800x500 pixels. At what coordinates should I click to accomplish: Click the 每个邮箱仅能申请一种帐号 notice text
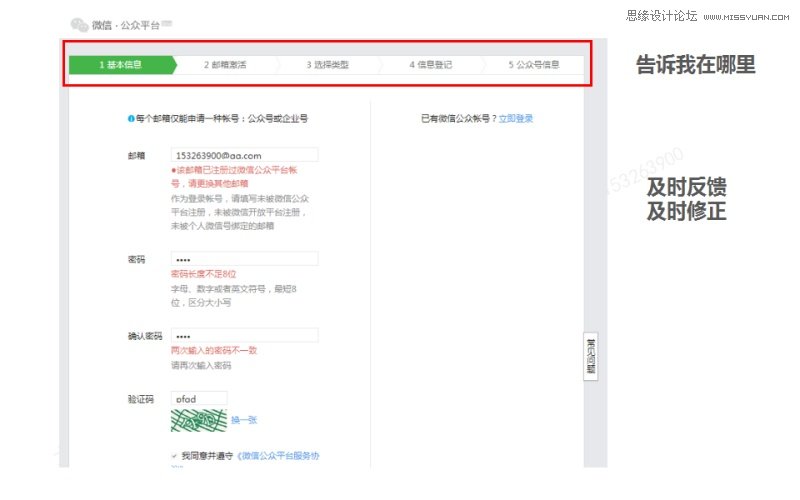click(221, 118)
